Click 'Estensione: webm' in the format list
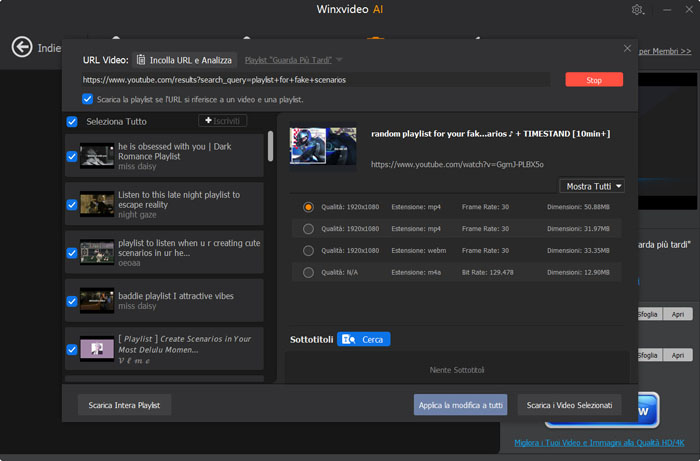The image size is (700, 461). [x=419, y=251]
